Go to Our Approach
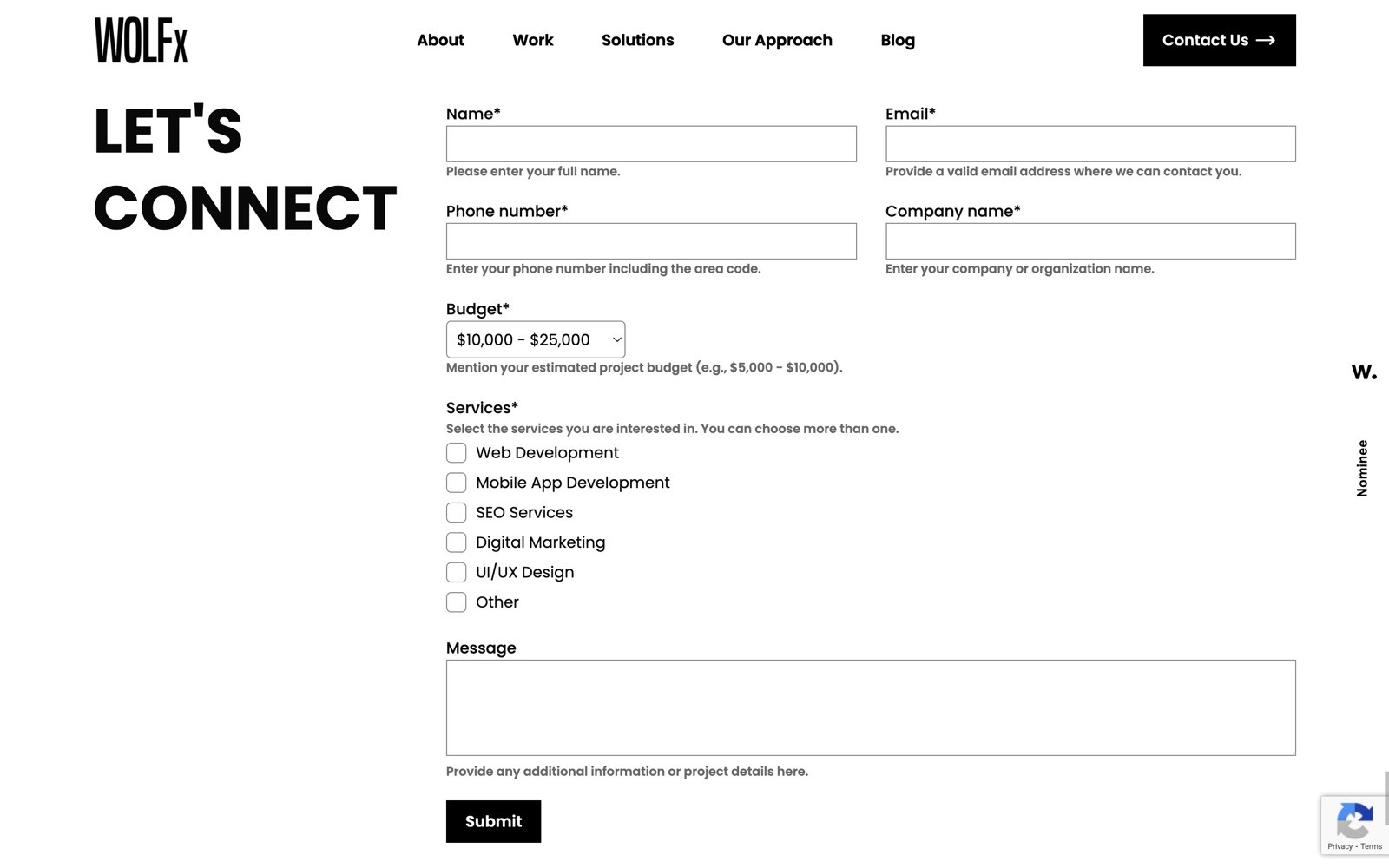This screenshot has width=1389, height=868. click(x=776, y=40)
